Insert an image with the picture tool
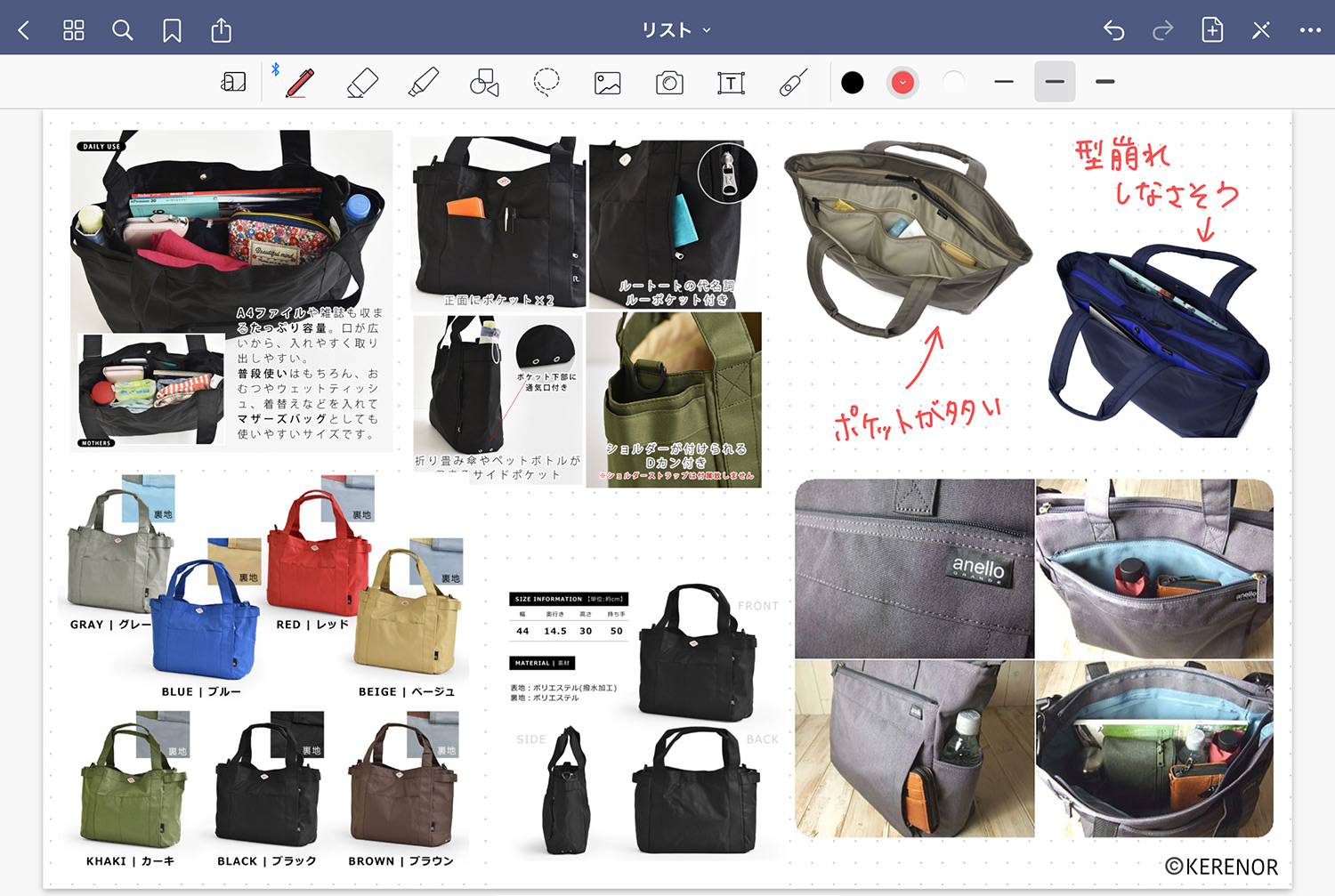The width and height of the screenshot is (1335, 896). point(608,83)
